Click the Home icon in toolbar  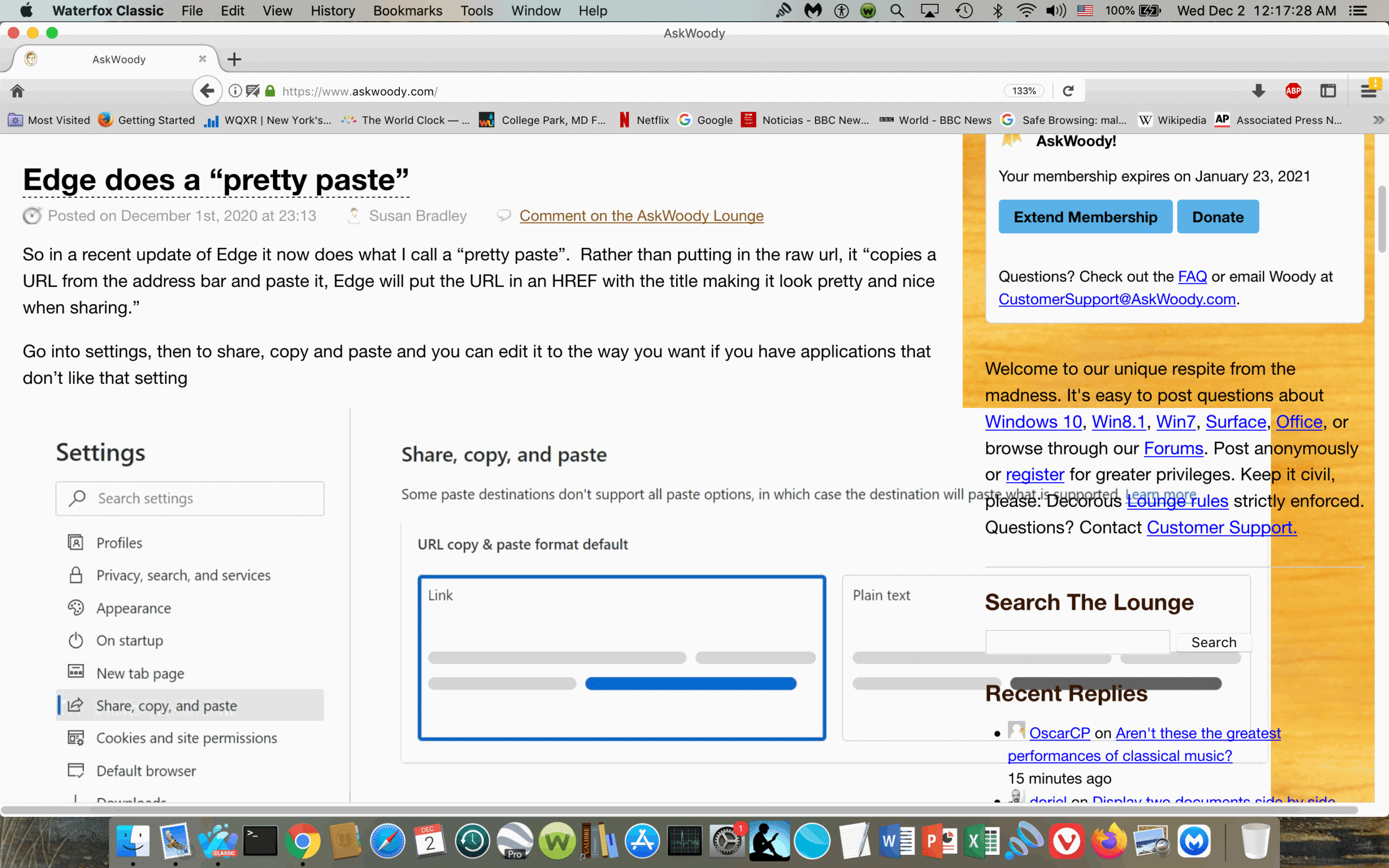click(x=17, y=91)
